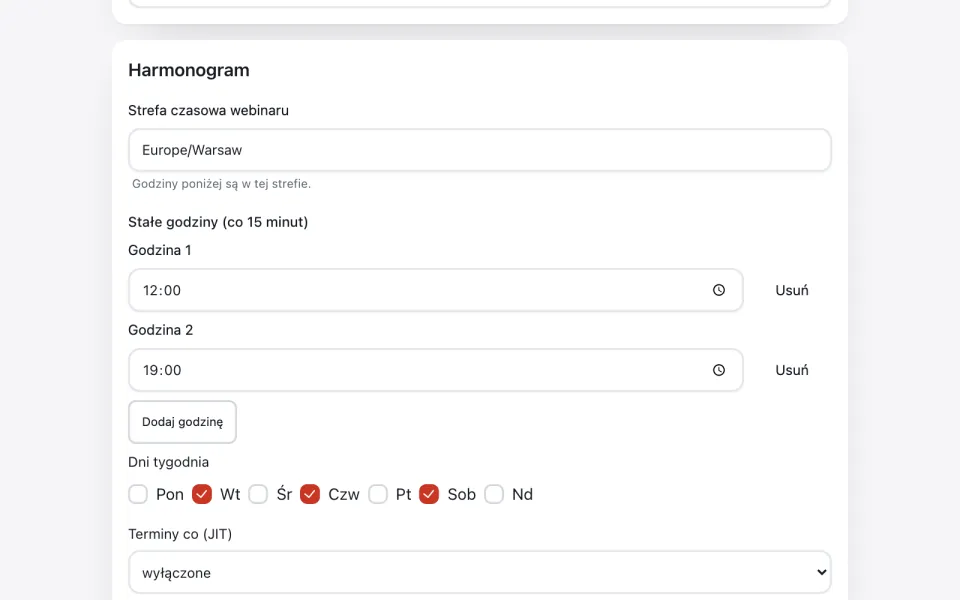Enable the Pt weekday checkbox
This screenshot has width=960, height=600.
pyautogui.click(x=378, y=494)
